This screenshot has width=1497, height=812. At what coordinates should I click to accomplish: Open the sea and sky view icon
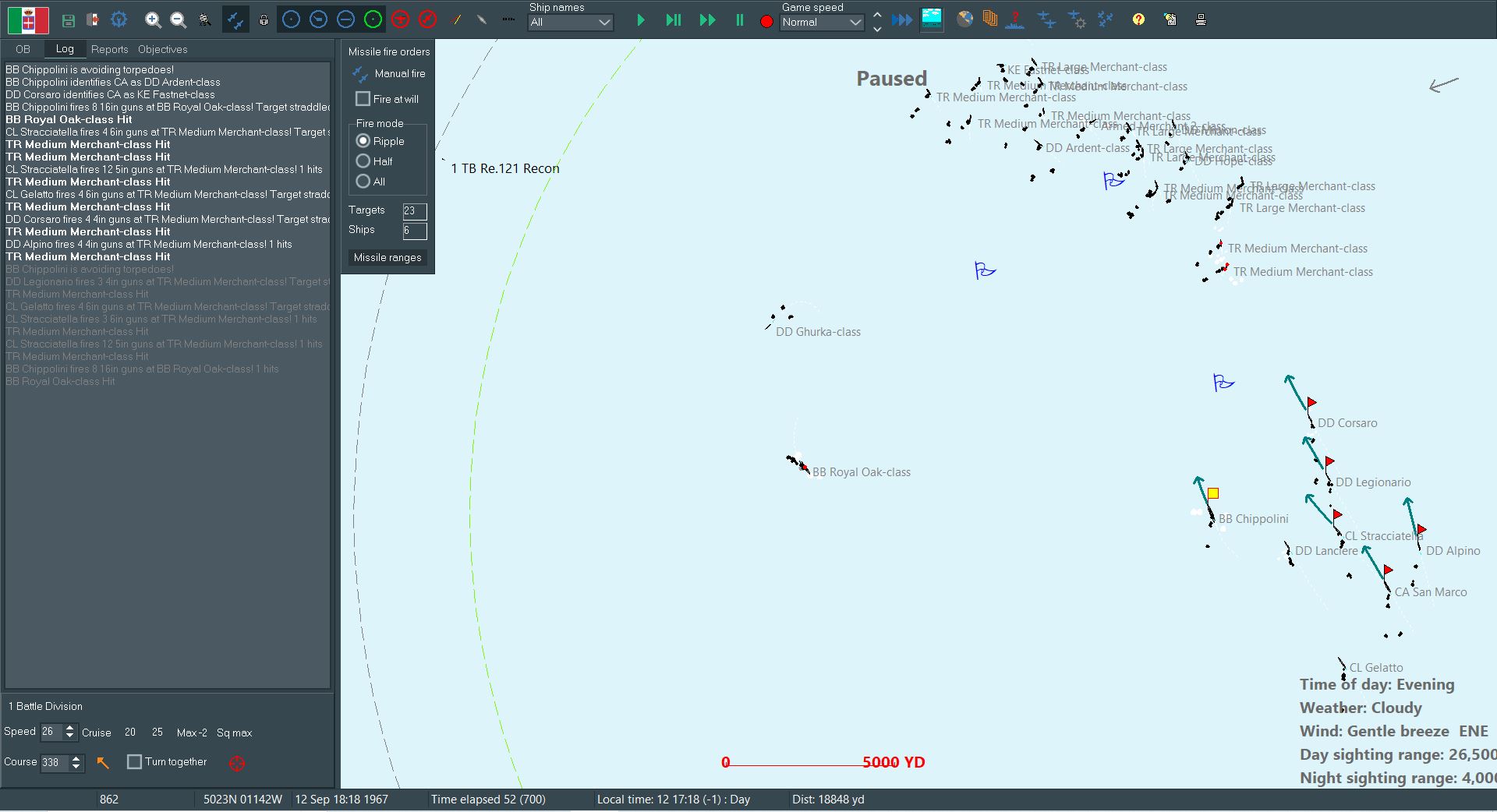click(932, 19)
